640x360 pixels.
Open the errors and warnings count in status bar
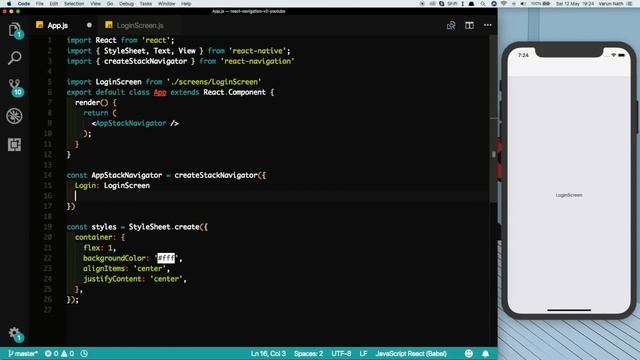click(60, 353)
